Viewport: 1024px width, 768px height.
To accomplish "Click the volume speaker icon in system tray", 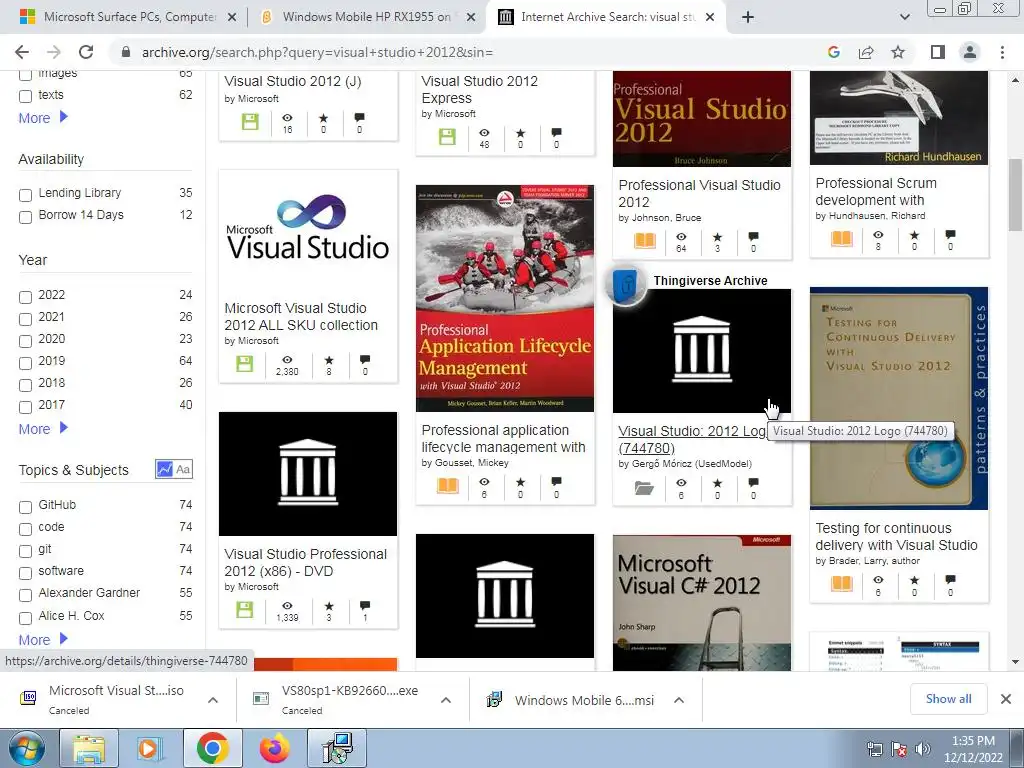I will [x=923, y=748].
